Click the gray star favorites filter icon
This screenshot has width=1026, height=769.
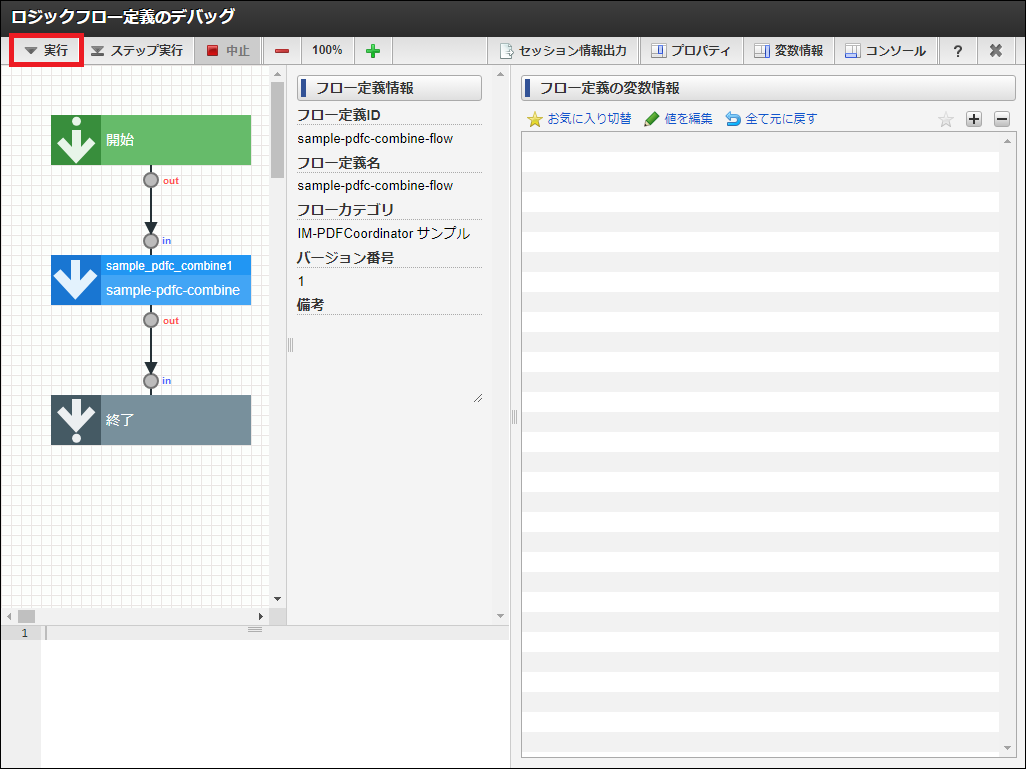946,120
